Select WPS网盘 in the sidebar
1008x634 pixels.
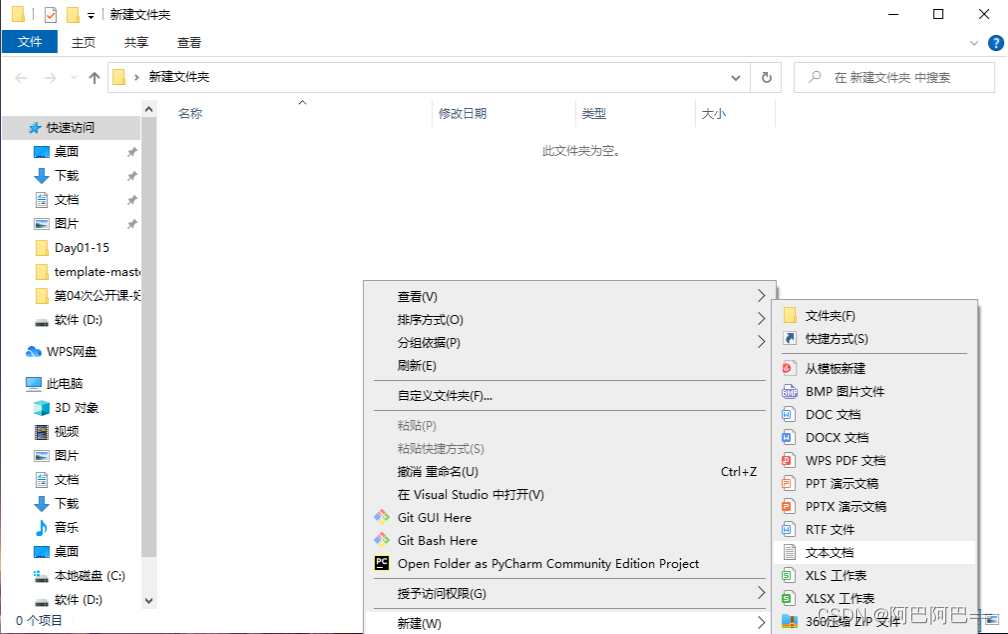(71, 352)
